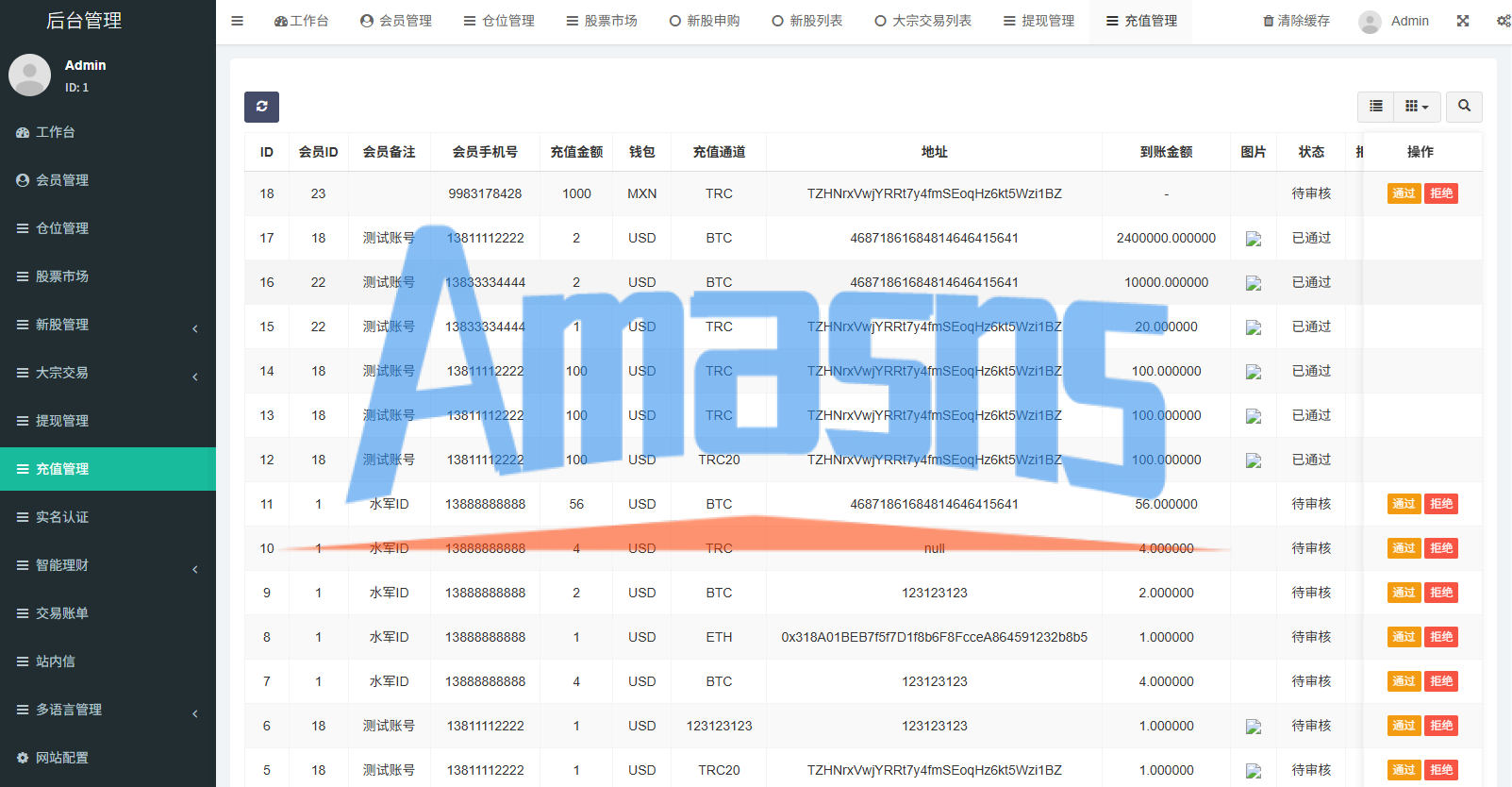Approve recharge ID 18 with 通过

[x=1404, y=193]
